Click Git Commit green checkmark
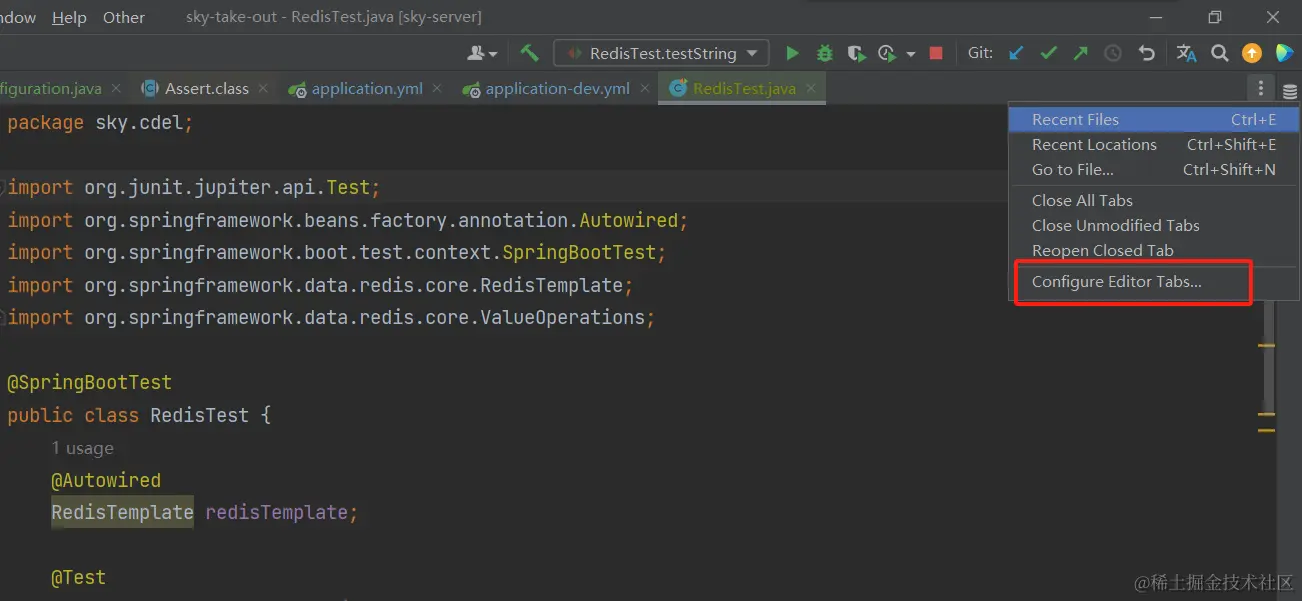 (x=1049, y=53)
